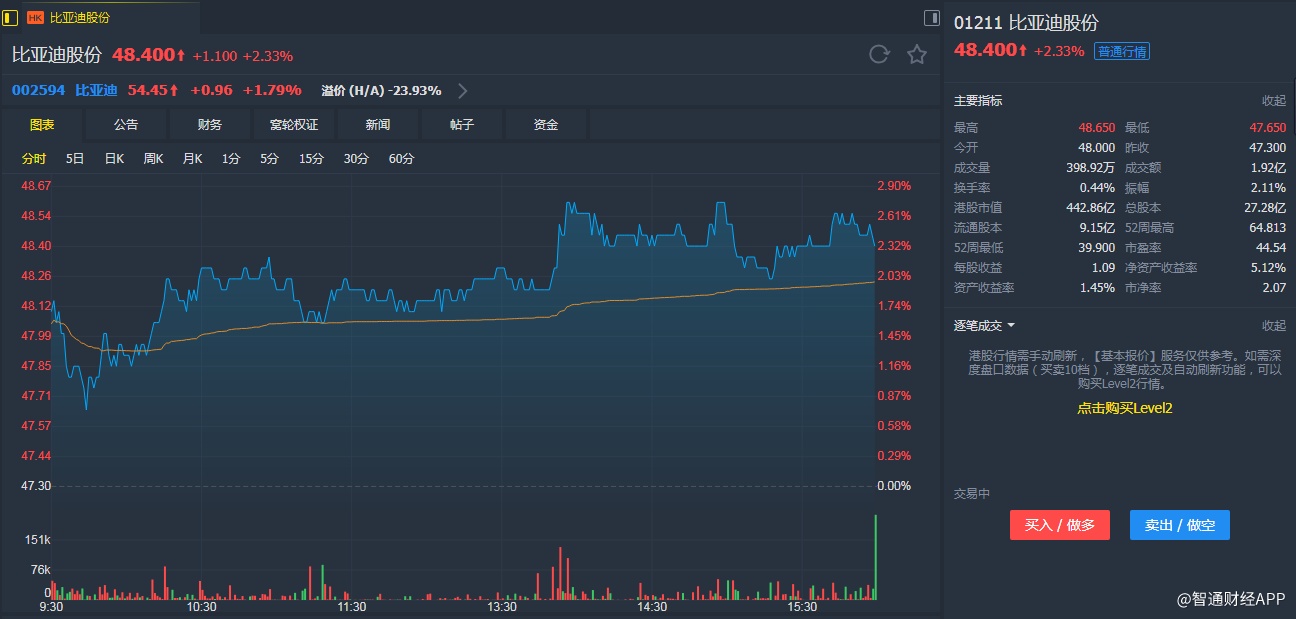
Task: Click the 点击购买Level2 link
Action: tap(1124, 408)
